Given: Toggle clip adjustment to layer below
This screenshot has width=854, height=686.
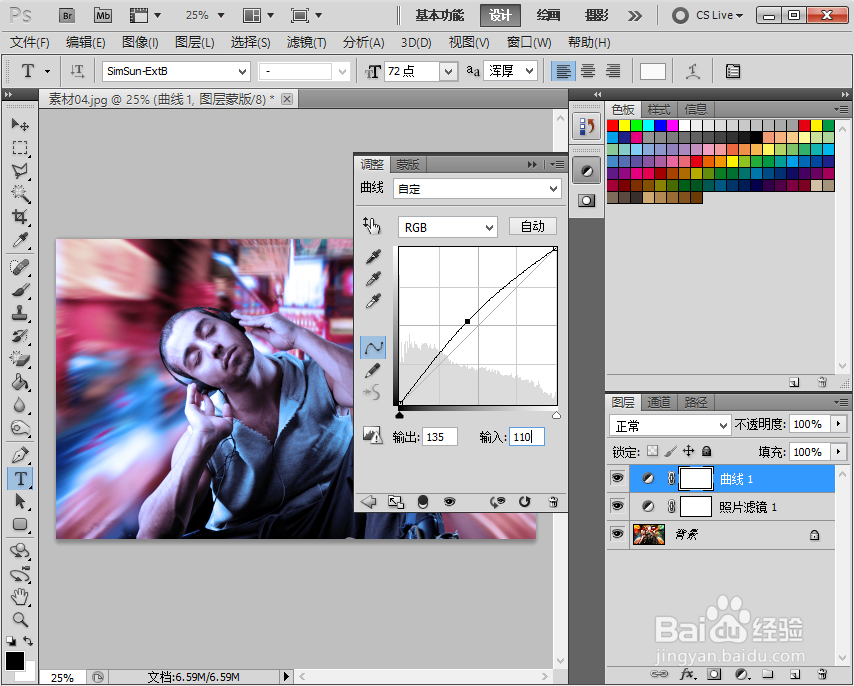Looking at the screenshot, I should point(423,502).
